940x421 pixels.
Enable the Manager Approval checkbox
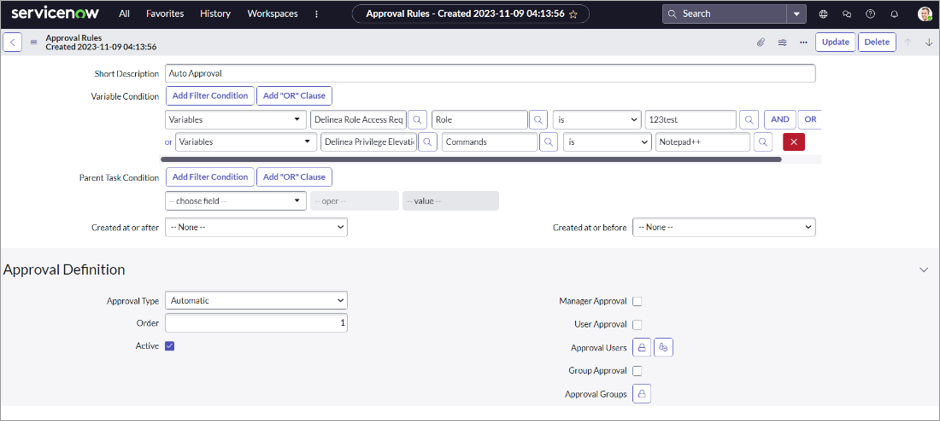(x=637, y=301)
